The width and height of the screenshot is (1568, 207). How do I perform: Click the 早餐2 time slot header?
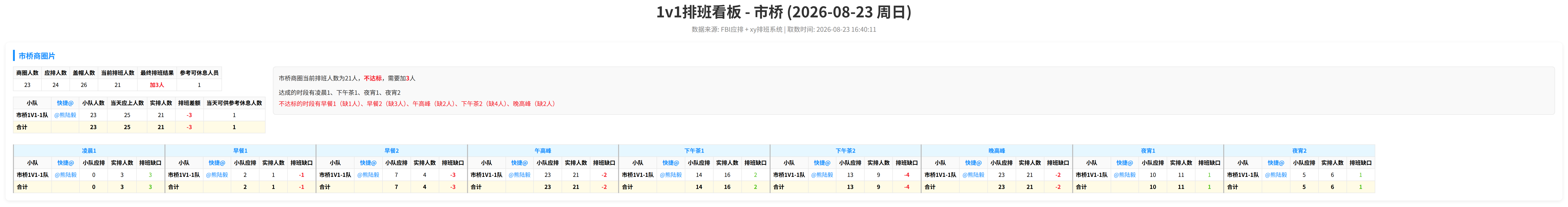(x=391, y=151)
